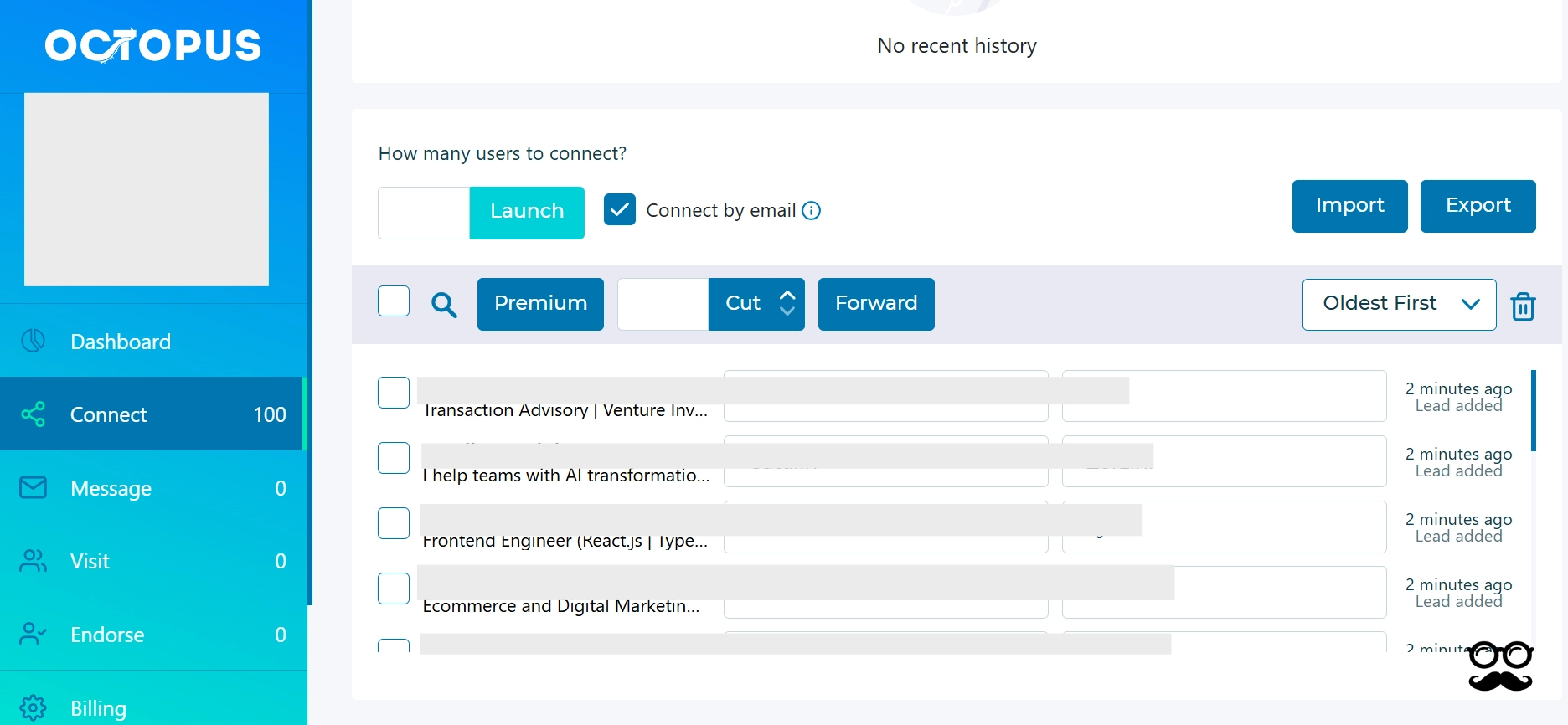
Task: Click the Launch button
Action: click(x=527, y=213)
